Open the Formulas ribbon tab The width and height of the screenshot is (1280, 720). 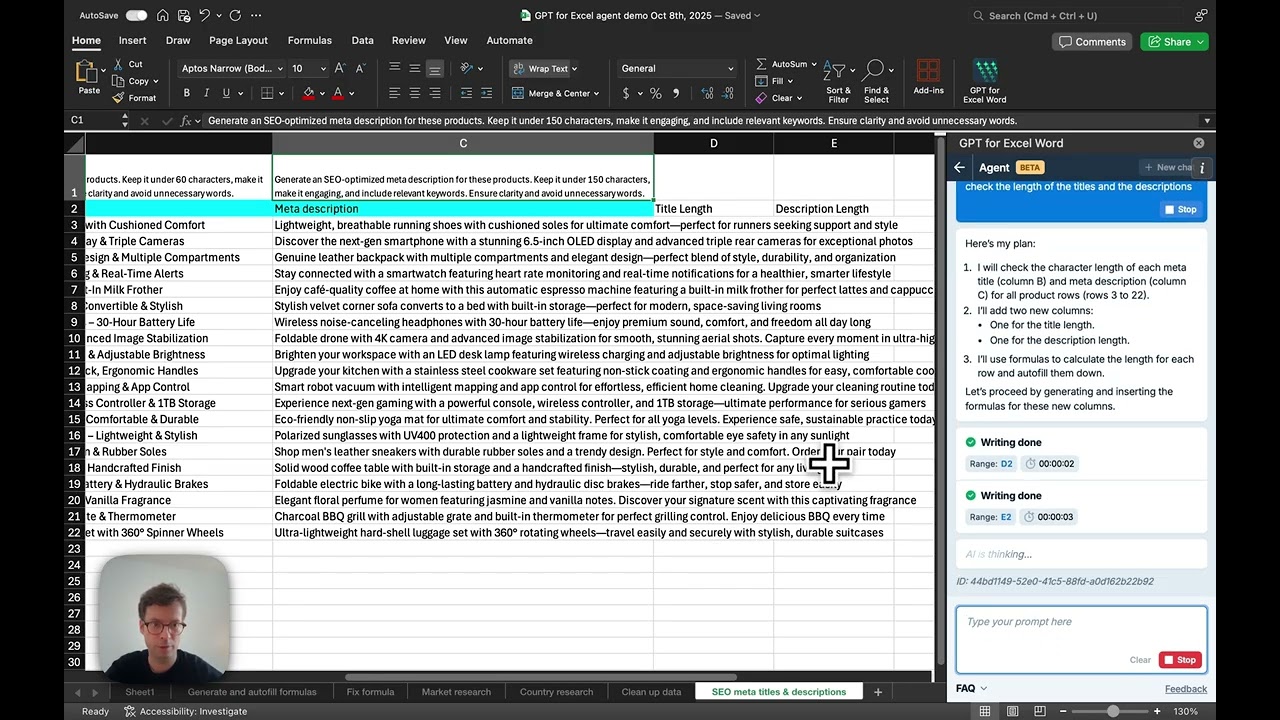tap(309, 40)
